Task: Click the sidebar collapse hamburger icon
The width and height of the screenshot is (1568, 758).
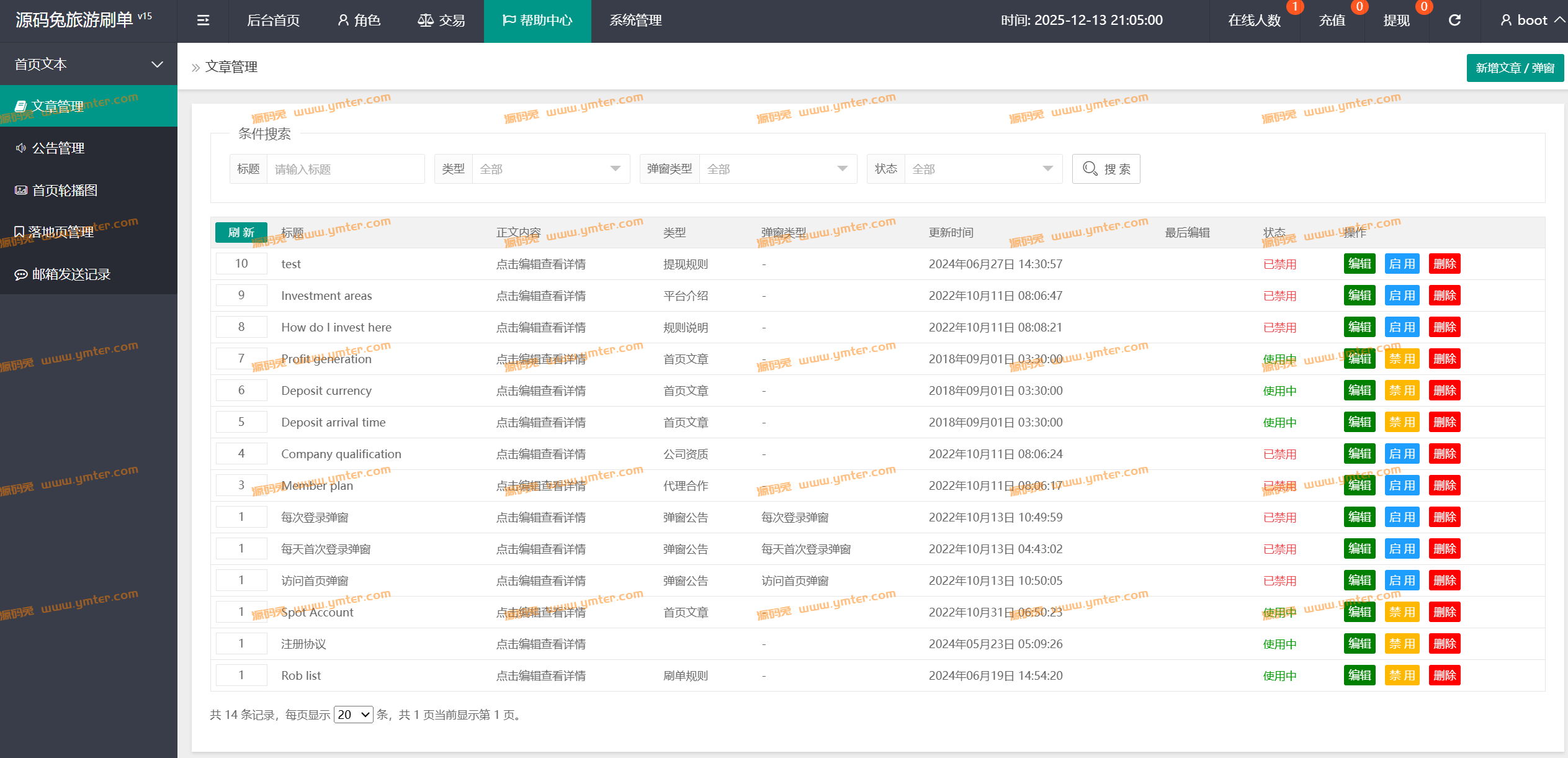Action: point(203,20)
